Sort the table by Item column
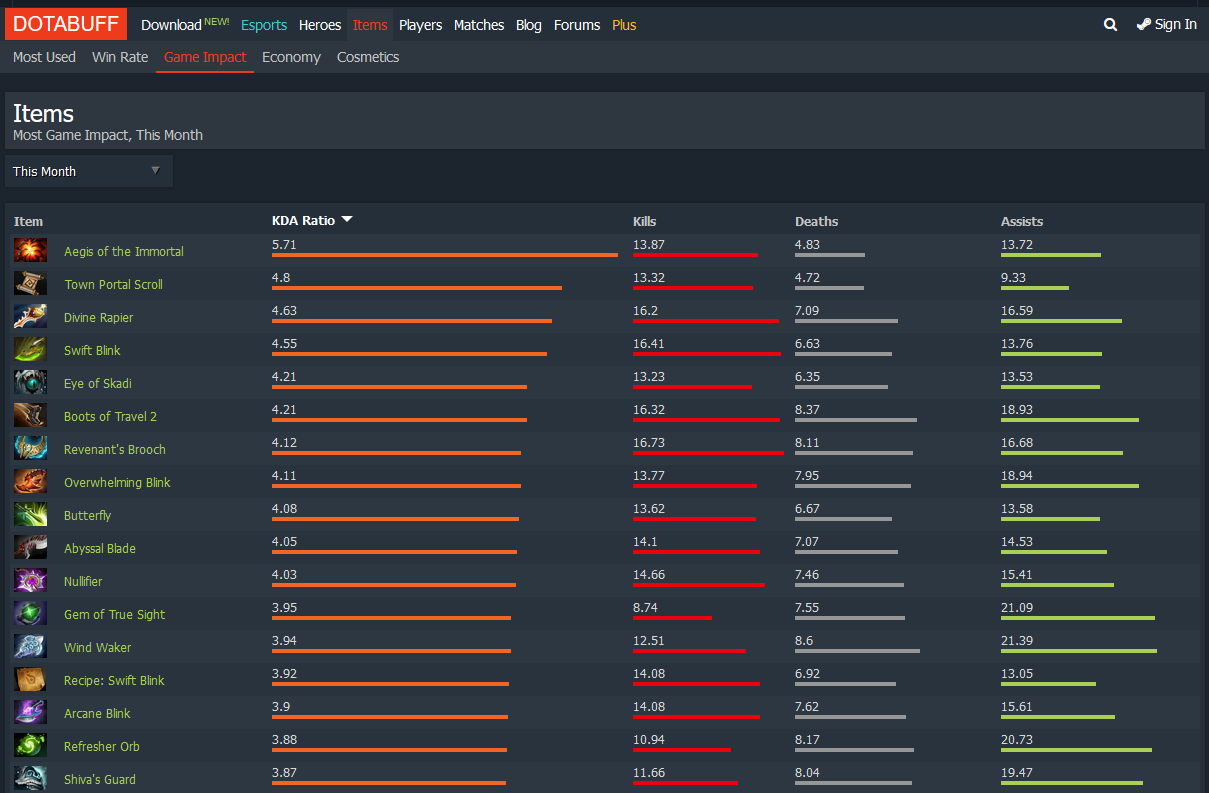The height and width of the screenshot is (793, 1209). point(29,221)
